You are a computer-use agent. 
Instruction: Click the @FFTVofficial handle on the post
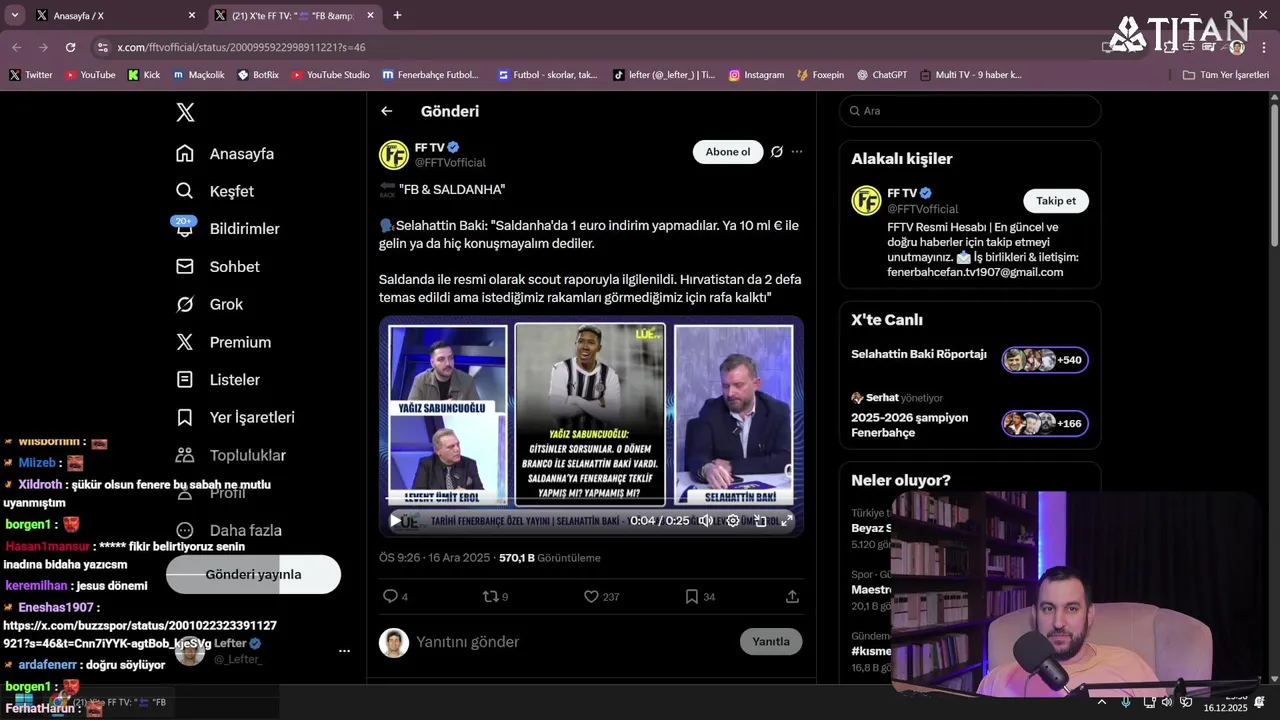click(x=450, y=163)
